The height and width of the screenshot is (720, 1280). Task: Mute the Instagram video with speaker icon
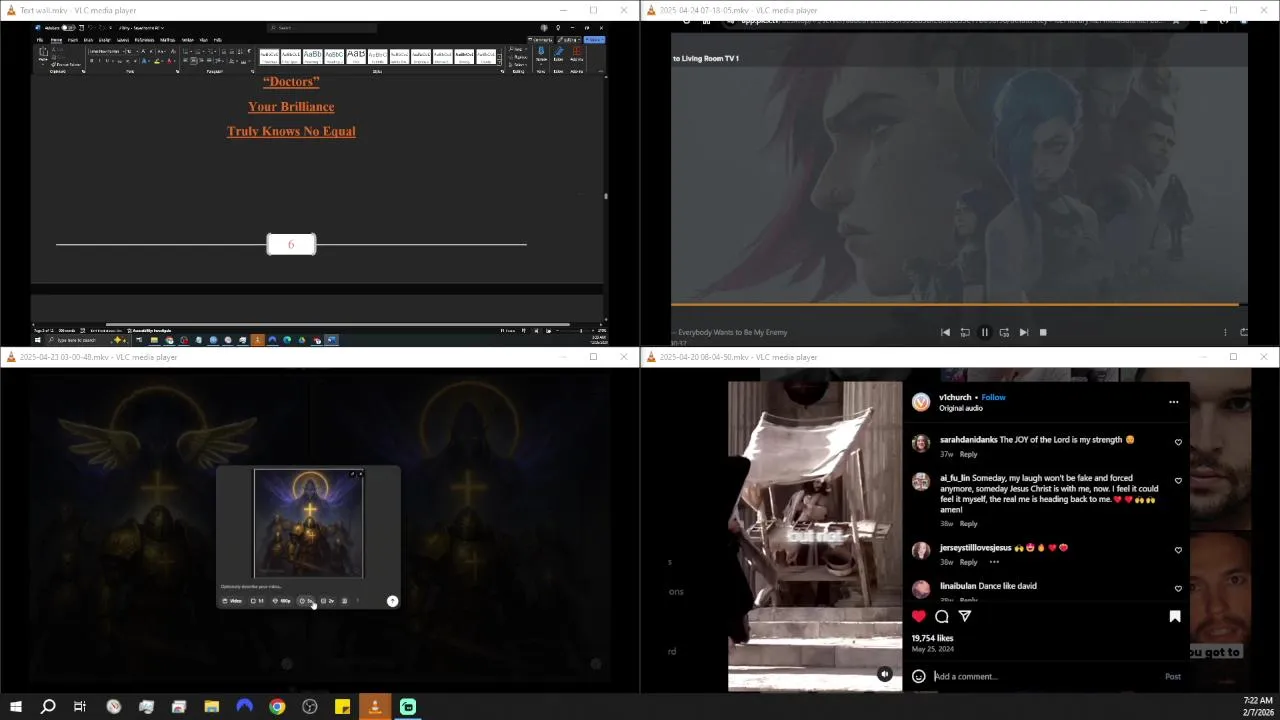(884, 674)
